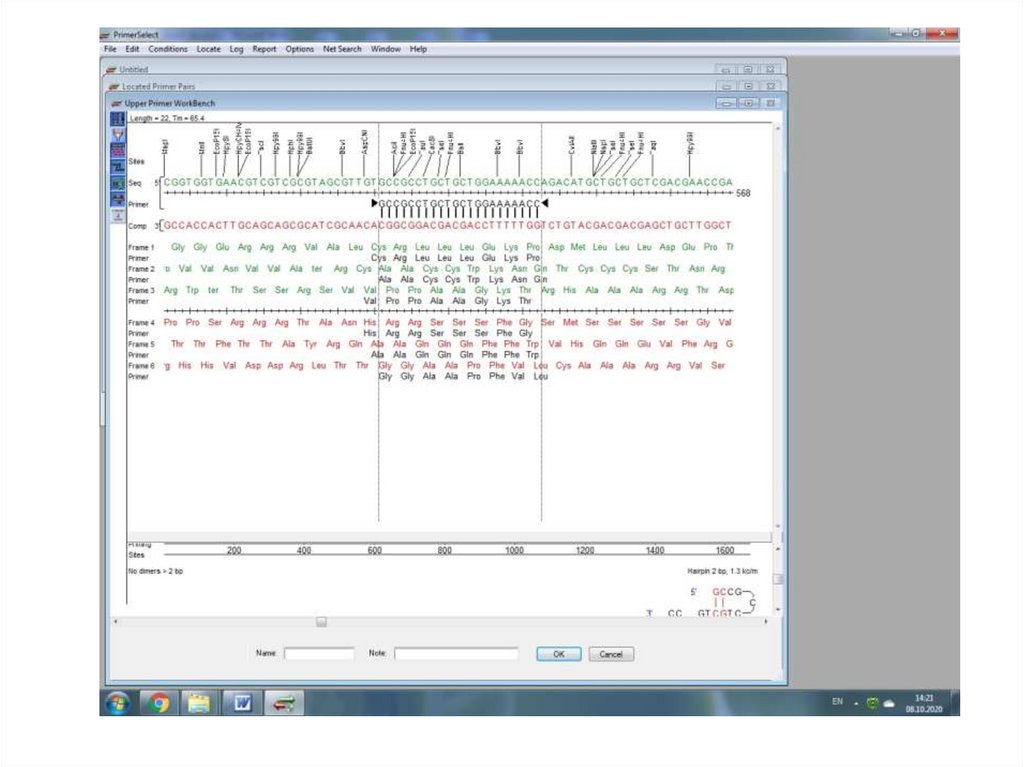Click the blue staircase sidebar tool icon

(x=118, y=167)
